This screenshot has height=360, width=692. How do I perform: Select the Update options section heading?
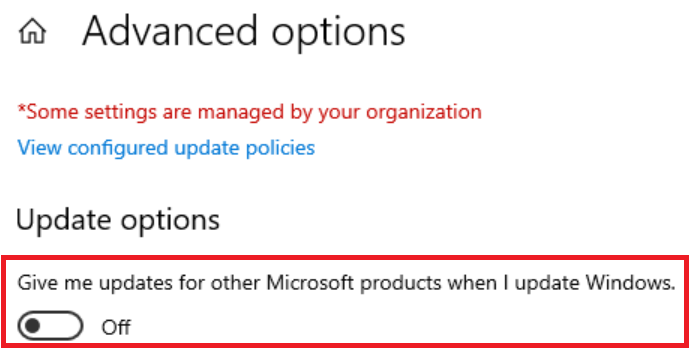click(x=118, y=220)
